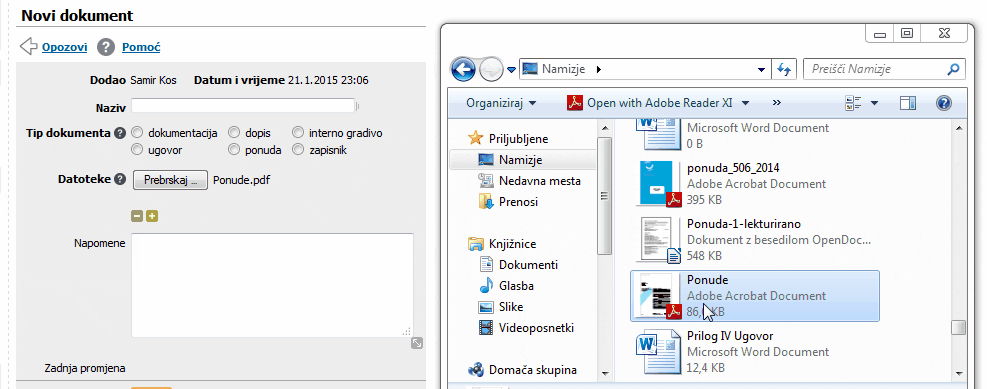Image resolution: width=987 pixels, height=389 pixels.
Task: Open file dialog help icon
Action: point(944,103)
